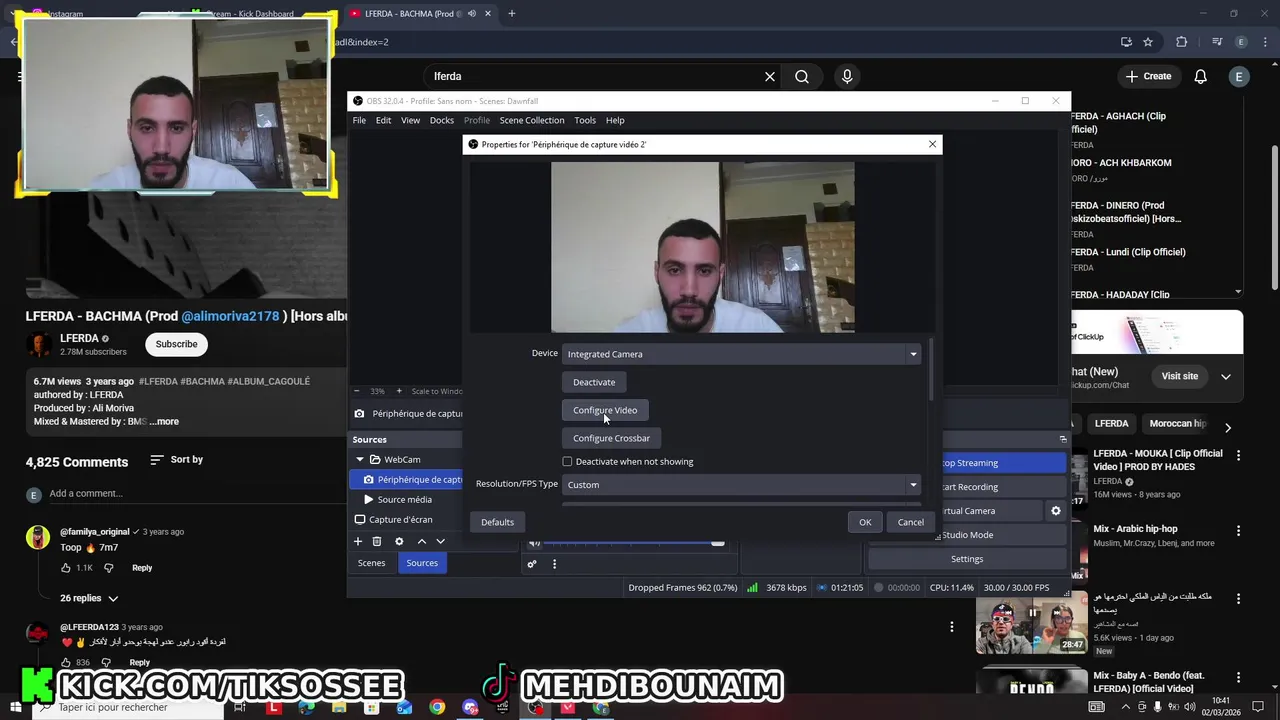Cancel the properties dialog

coord(910,522)
